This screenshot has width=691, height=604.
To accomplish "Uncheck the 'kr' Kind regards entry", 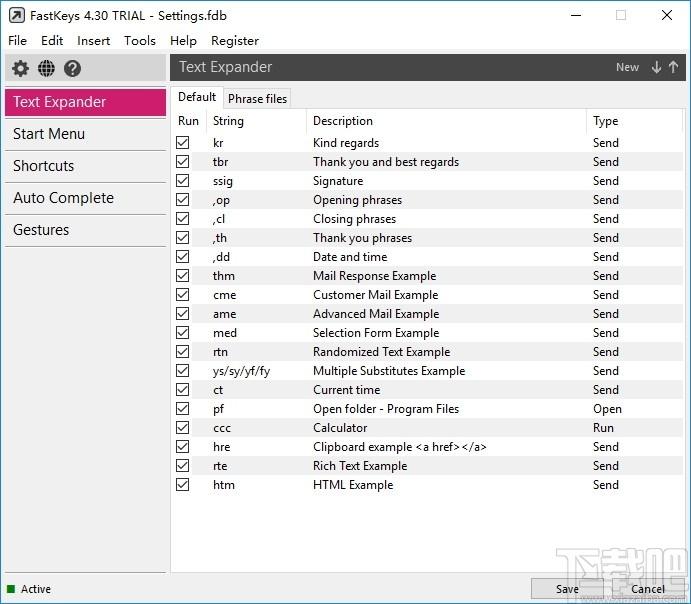I will [x=182, y=142].
